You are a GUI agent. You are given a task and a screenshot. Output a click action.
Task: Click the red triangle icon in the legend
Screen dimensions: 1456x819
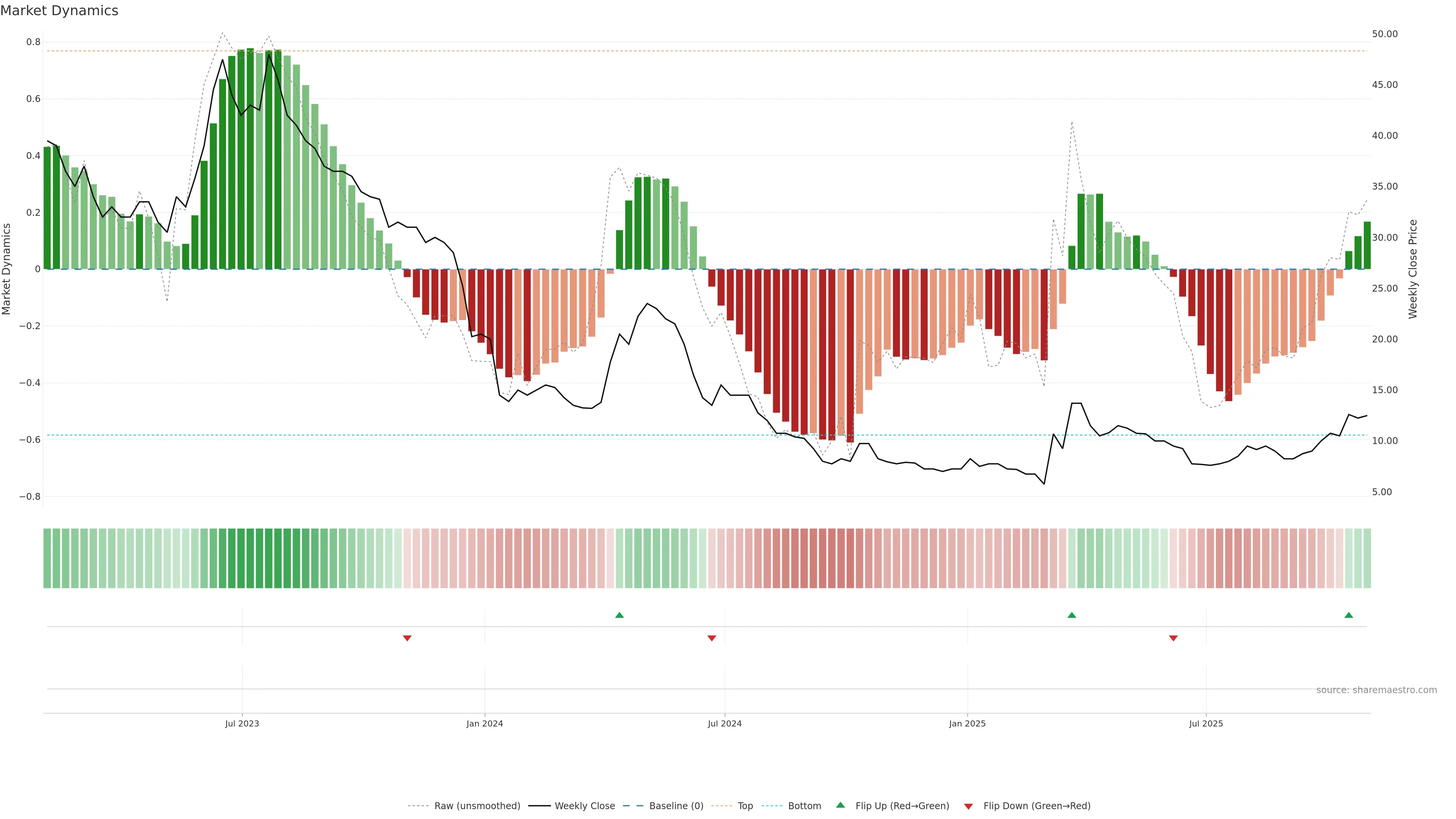pos(968,806)
